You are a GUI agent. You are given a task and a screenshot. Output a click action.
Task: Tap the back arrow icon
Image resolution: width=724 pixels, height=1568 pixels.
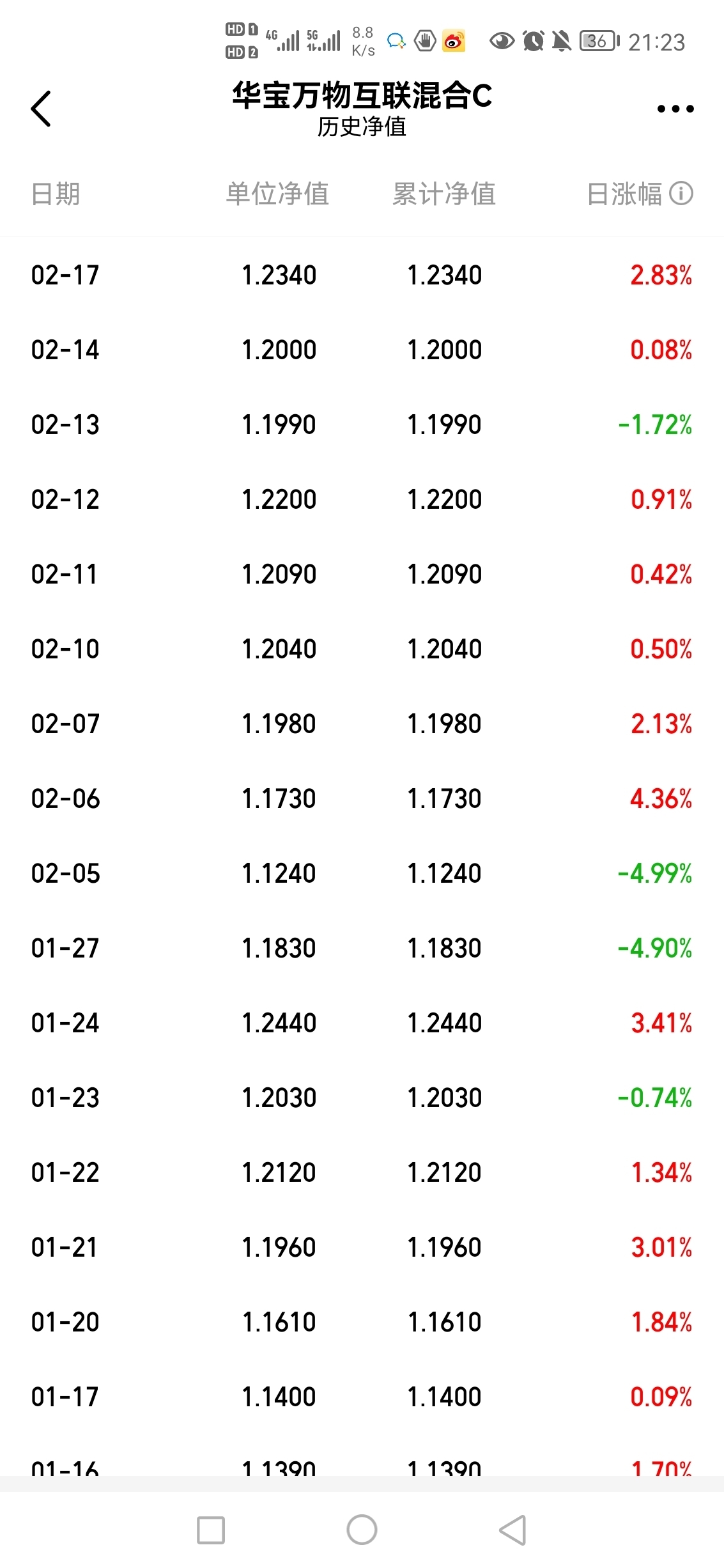pos(41,109)
